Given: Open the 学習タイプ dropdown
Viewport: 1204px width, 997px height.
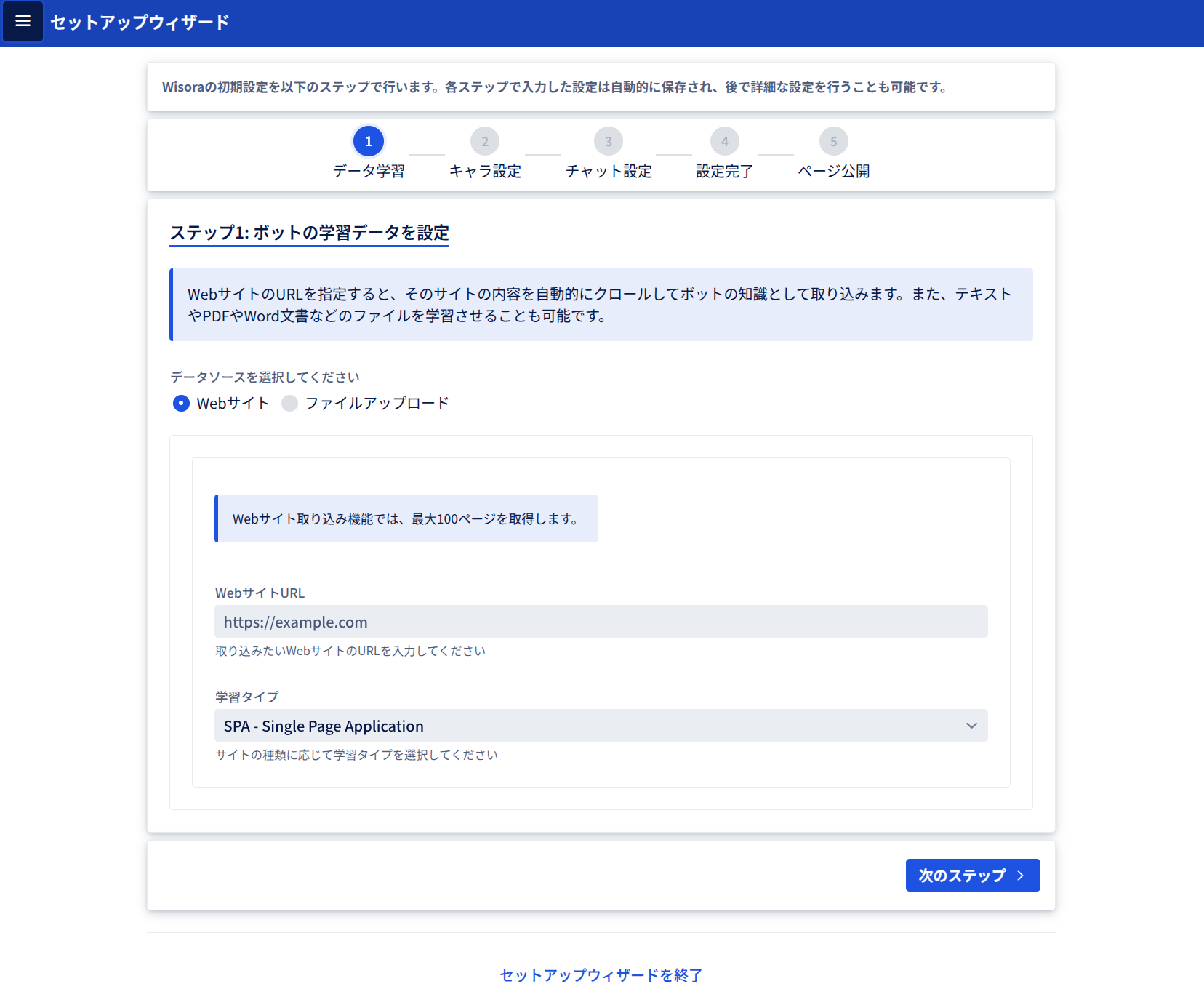Looking at the screenshot, I should (x=601, y=726).
